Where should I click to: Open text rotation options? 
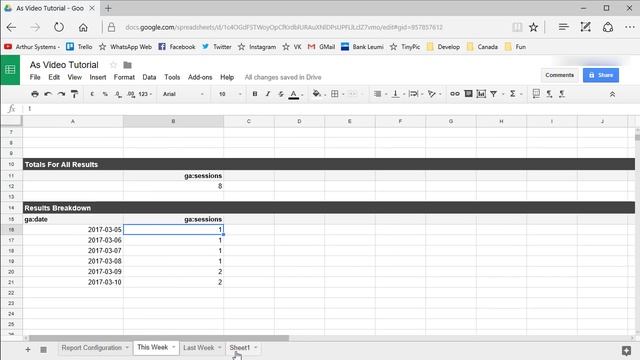coord(432,94)
